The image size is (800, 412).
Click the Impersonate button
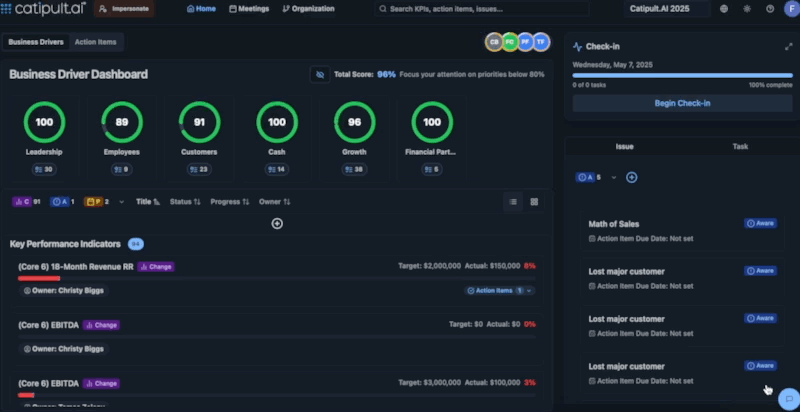tap(125, 9)
